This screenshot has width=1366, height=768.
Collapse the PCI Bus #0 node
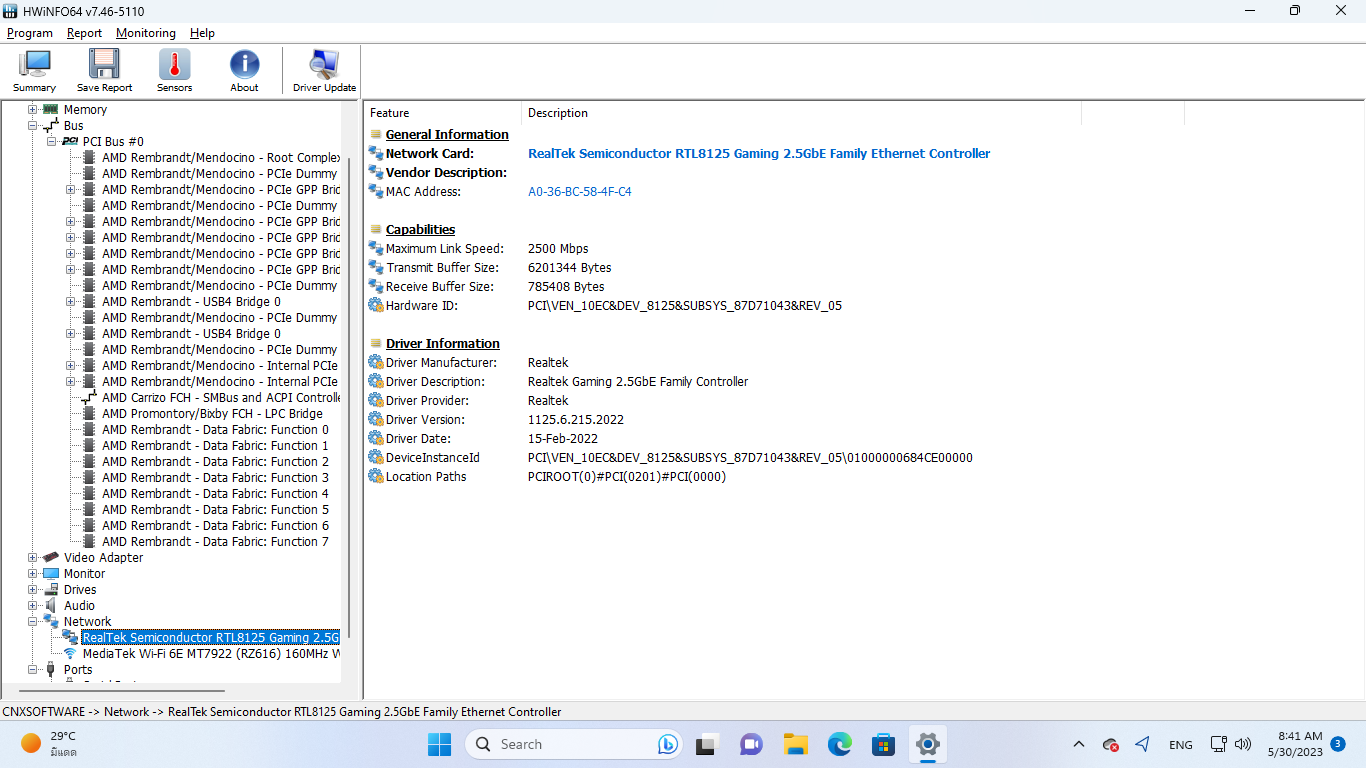[x=52, y=142]
